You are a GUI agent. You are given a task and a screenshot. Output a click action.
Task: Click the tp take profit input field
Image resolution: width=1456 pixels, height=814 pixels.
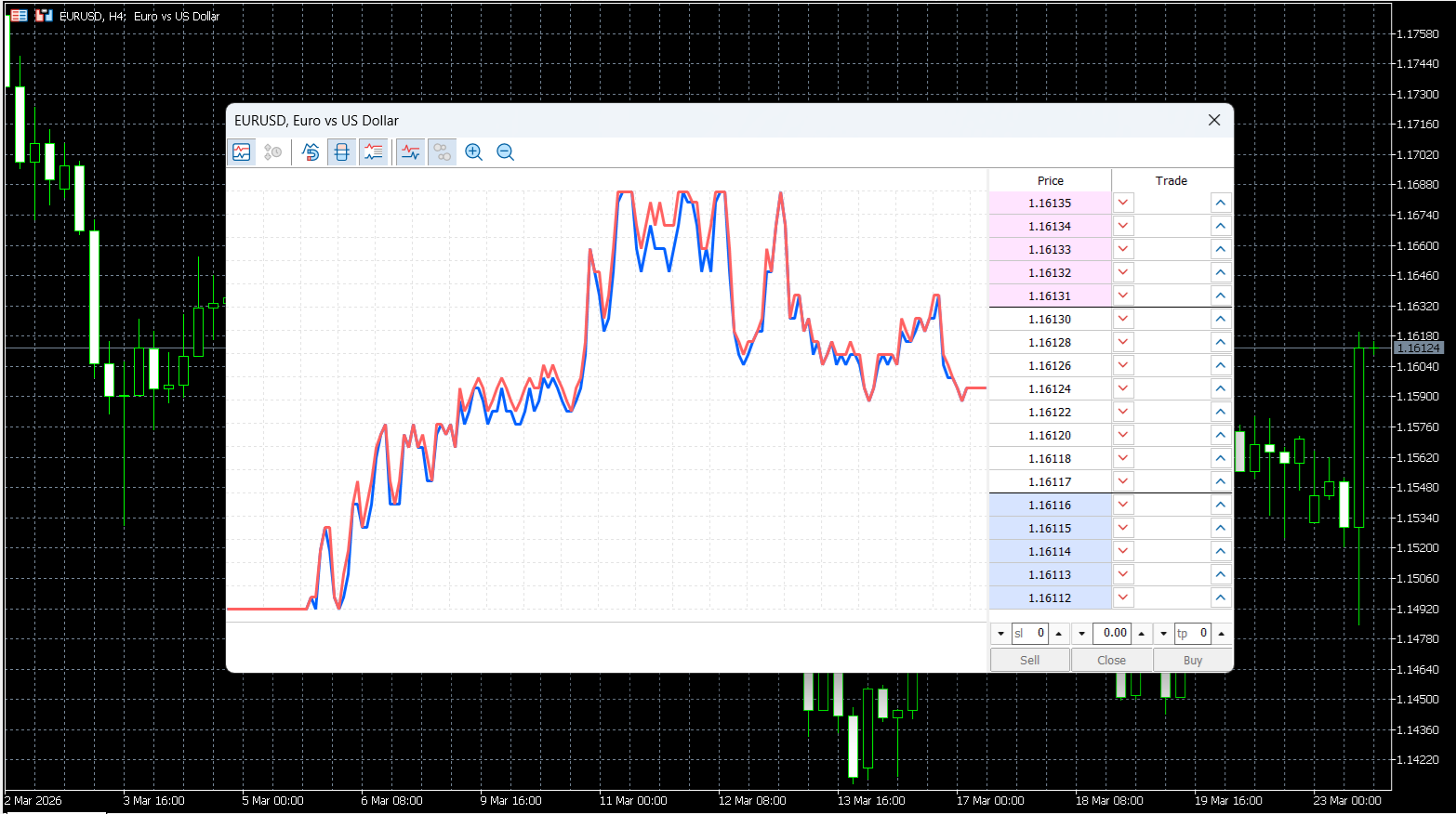point(1193,634)
